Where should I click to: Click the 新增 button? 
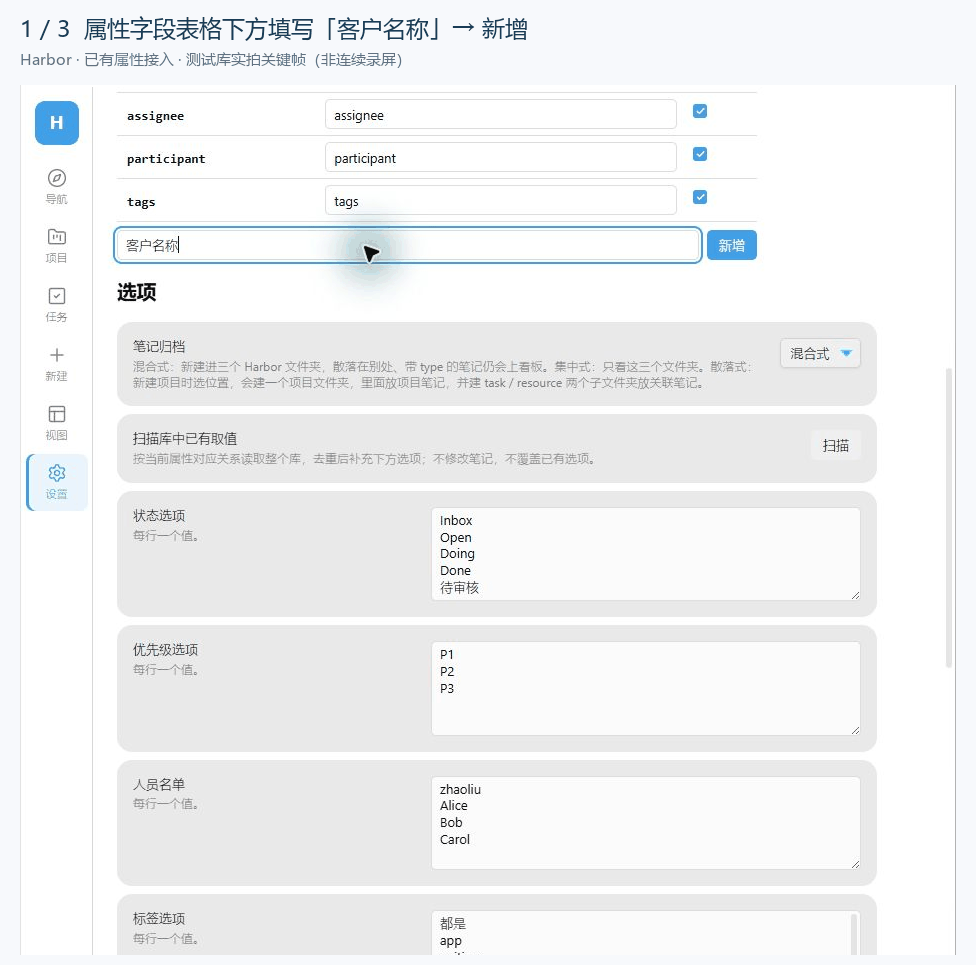(x=731, y=245)
